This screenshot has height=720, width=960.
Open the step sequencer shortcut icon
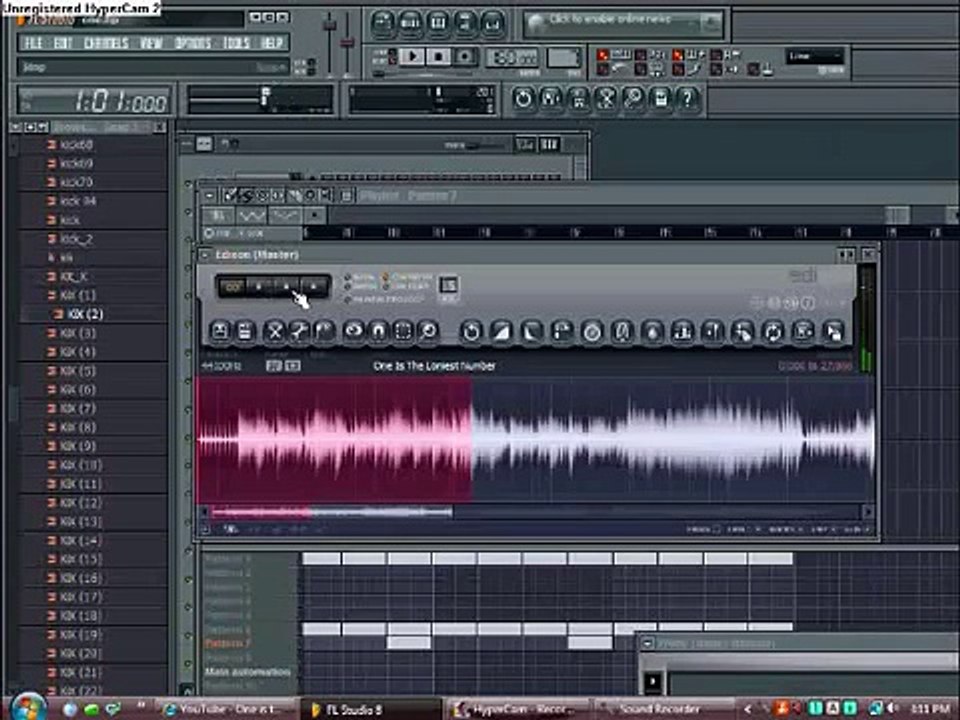(410, 23)
